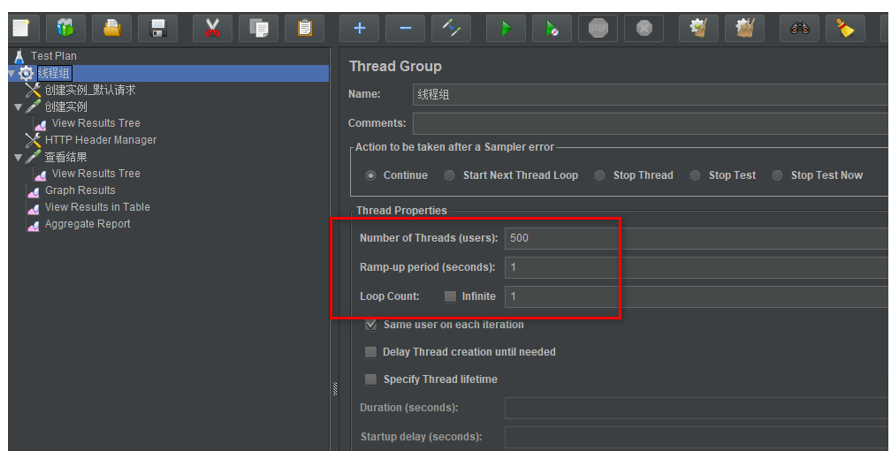Select HTTP Header Manager node

click(100, 140)
